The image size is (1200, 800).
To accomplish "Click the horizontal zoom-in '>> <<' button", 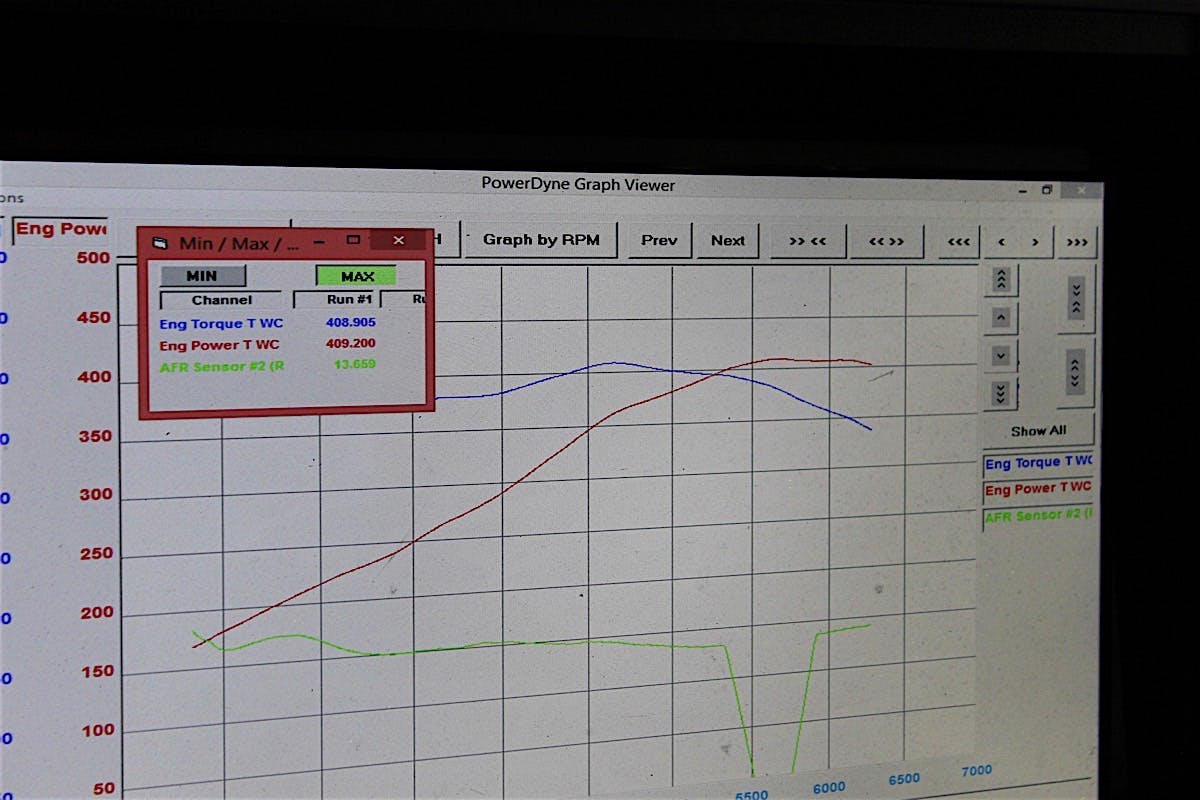I will coord(808,241).
